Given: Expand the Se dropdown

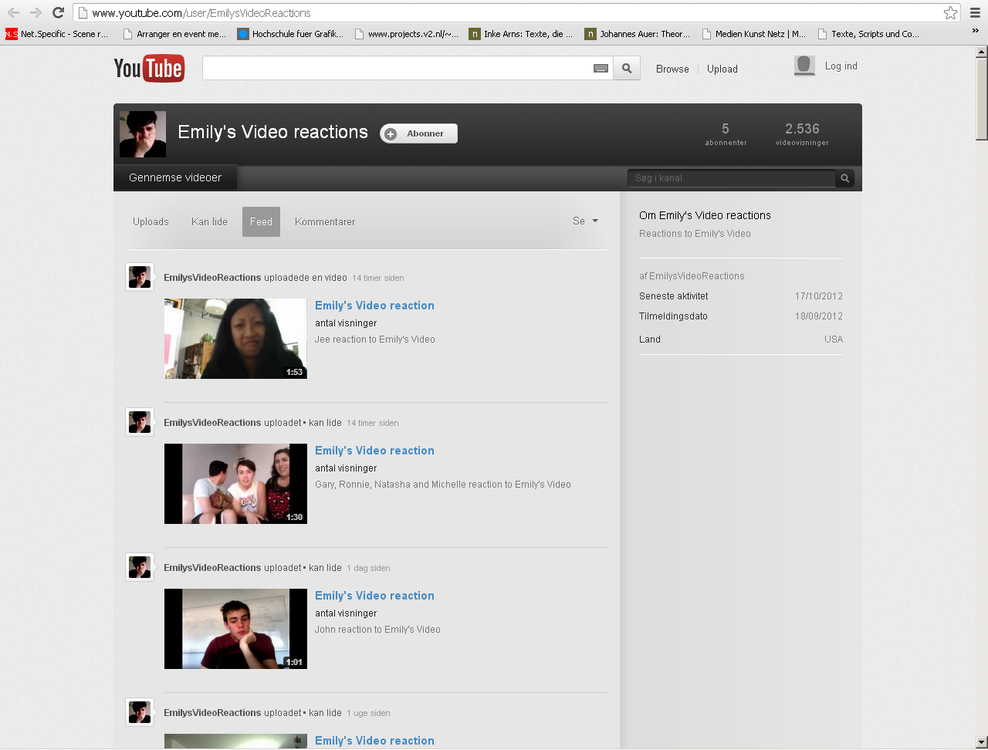Looking at the screenshot, I should pyautogui.click(x=585, y=221).
